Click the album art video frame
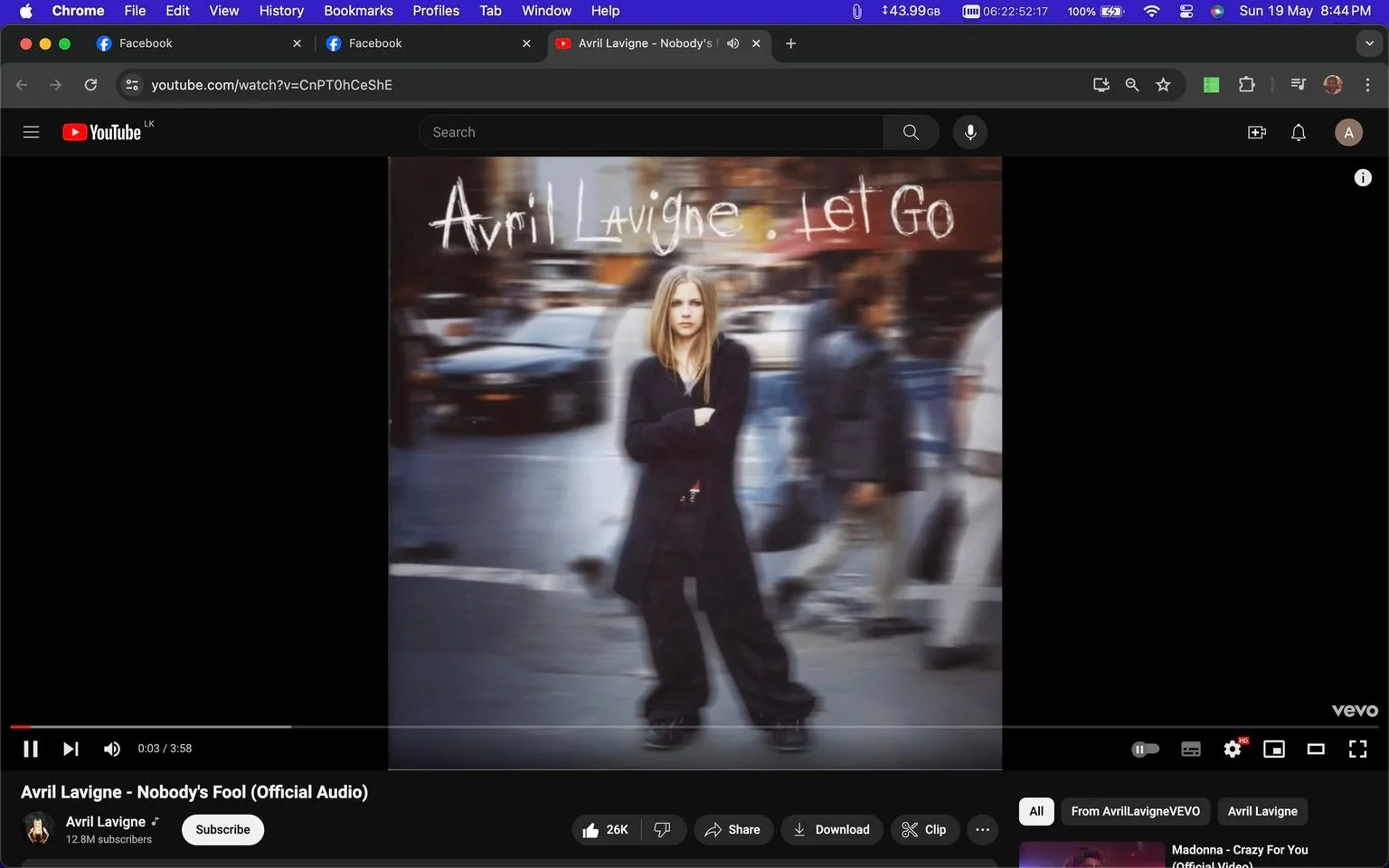 (694, 463)
